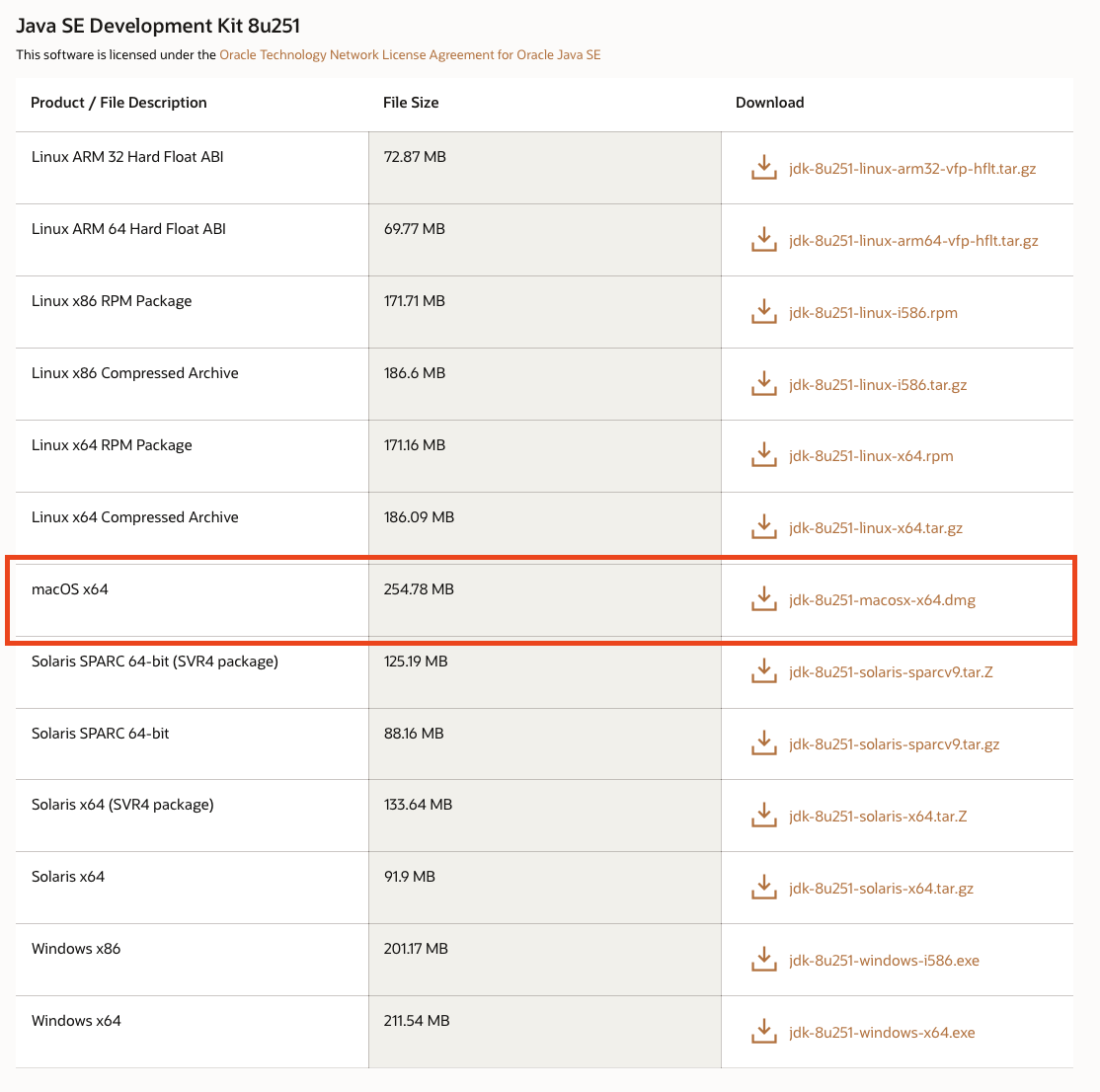Download jdk-8u251-solaris-sparcv9.tar.gz link
The image size is (1100, 1092).
(x=894, y=744)
